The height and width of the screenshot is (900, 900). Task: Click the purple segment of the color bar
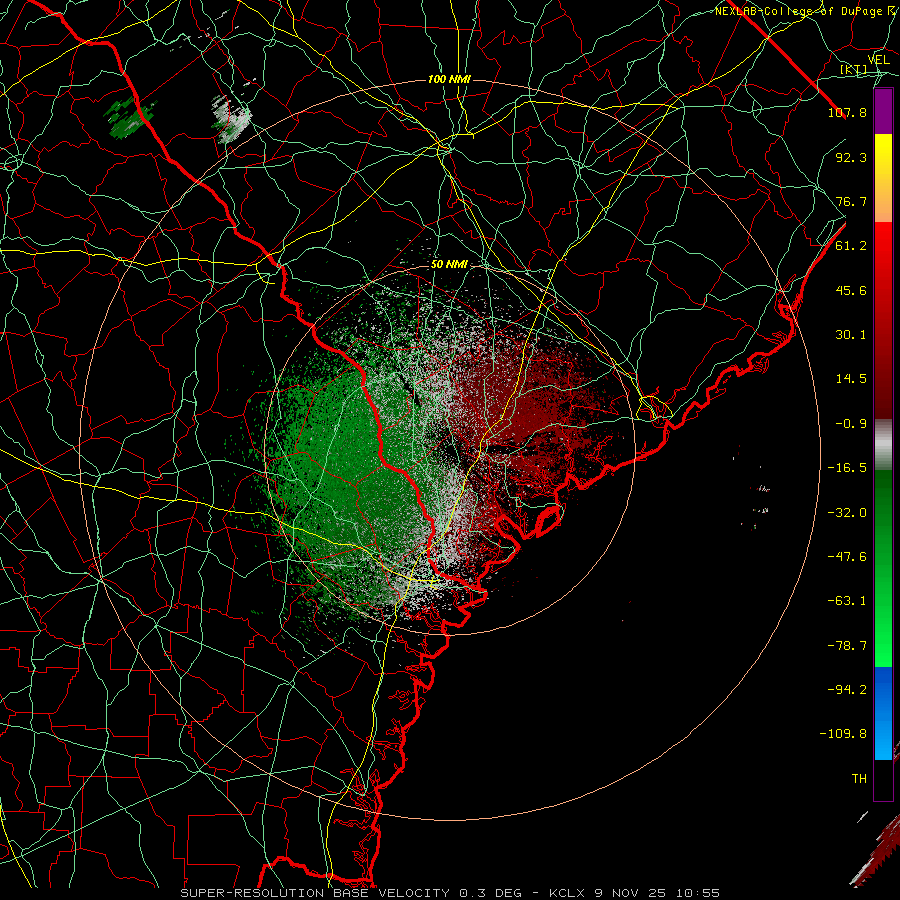click(883, 111)
